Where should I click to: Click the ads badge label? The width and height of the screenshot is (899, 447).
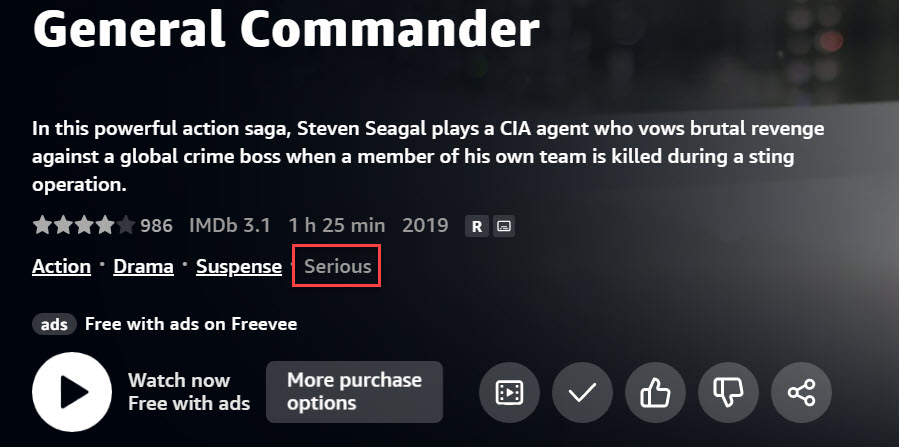coord(54,324)
